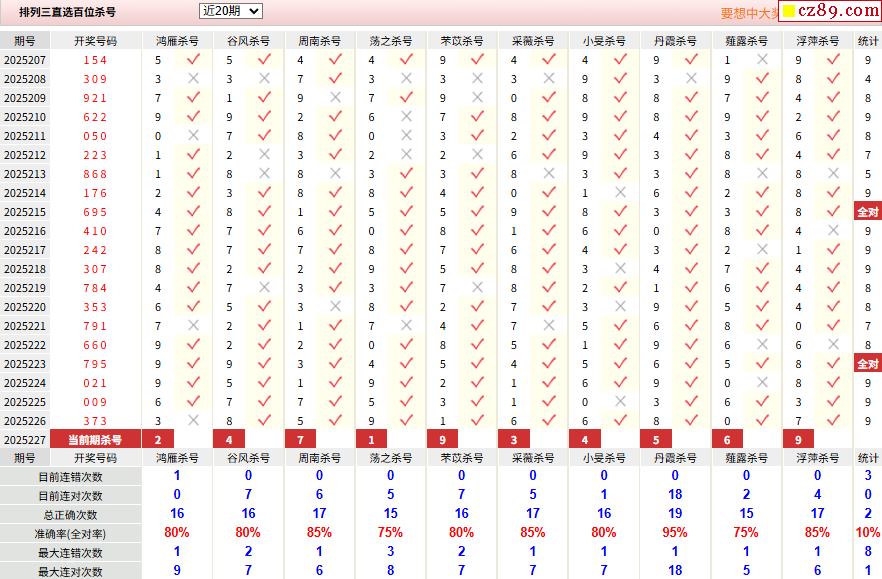Click the 谷风杀号 X mark in row 2025212

point(264,154)
